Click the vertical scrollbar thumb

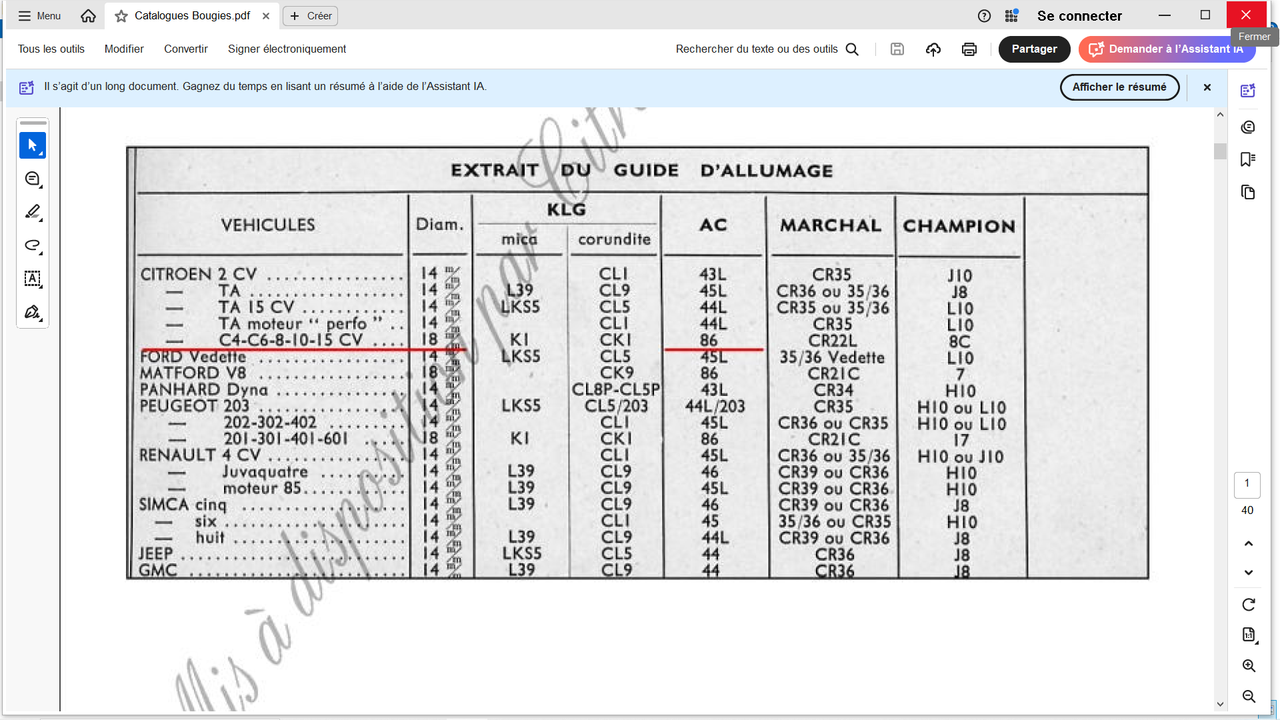[1220, 151]
